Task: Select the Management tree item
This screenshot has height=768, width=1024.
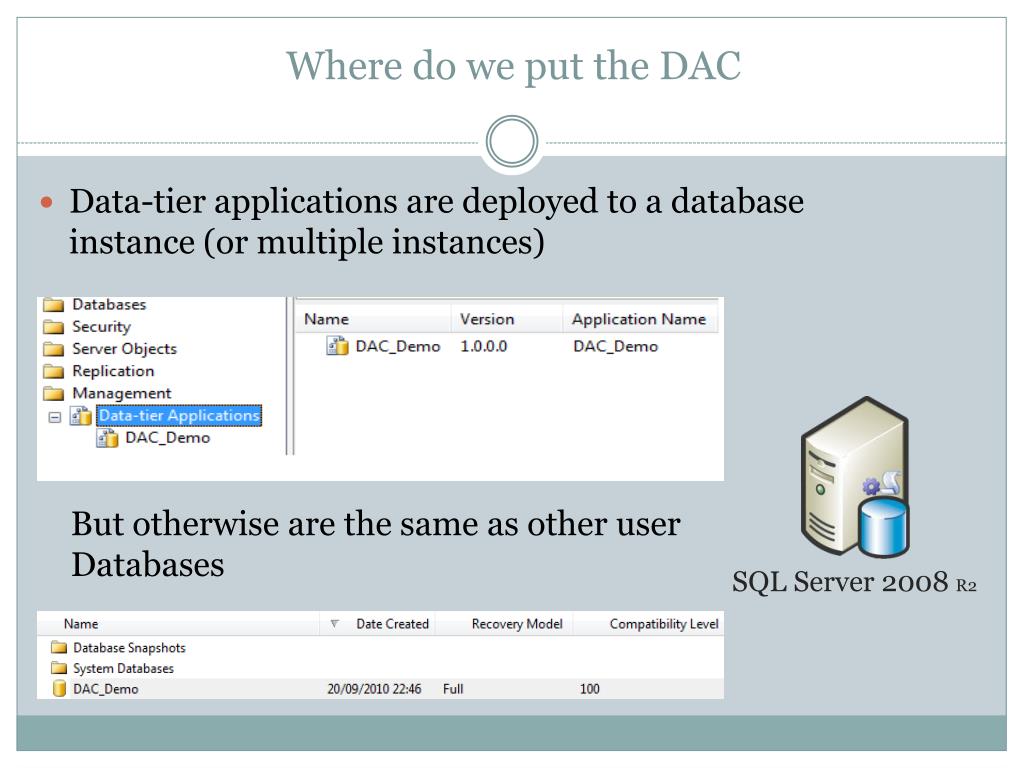Action: point(122,393)
